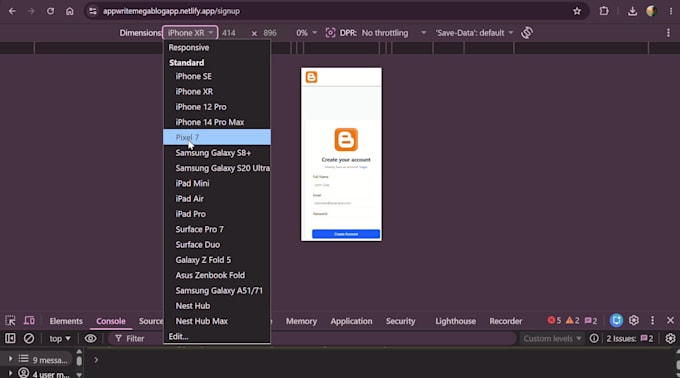This screenshot has height=378, width=680.
Task: Pick Samsung Galaxy A51/71 device
Action: 217,290
